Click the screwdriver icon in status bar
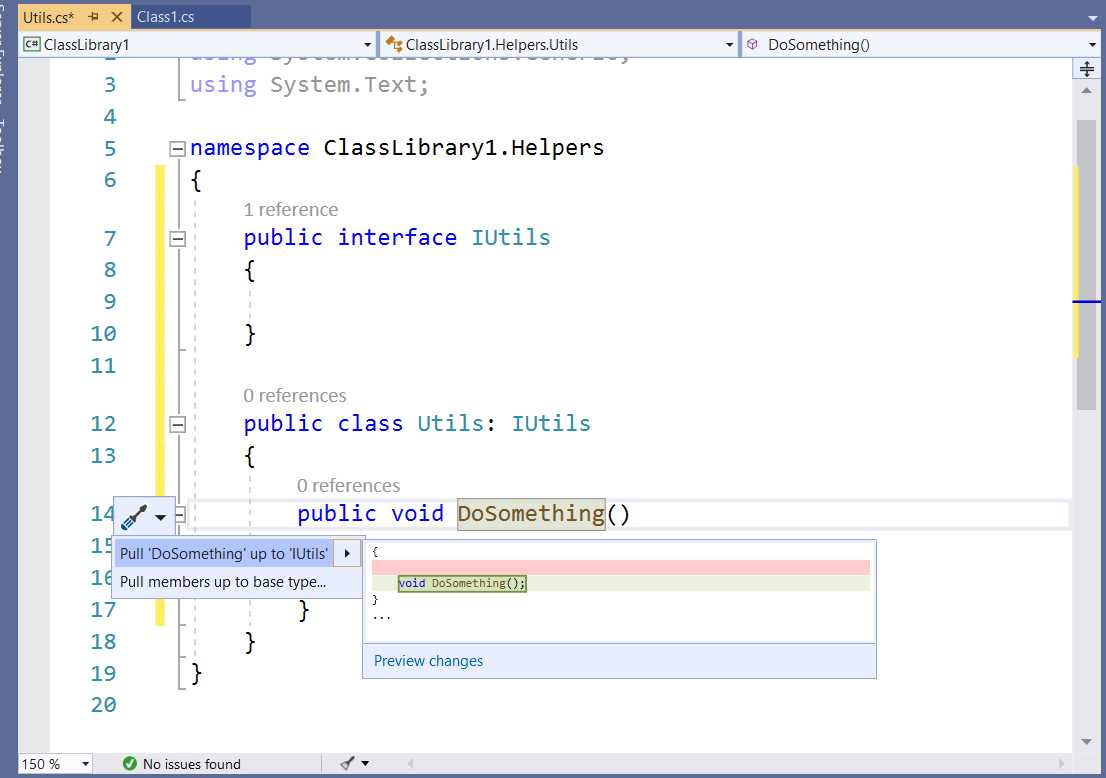 [x=347, y=763]
